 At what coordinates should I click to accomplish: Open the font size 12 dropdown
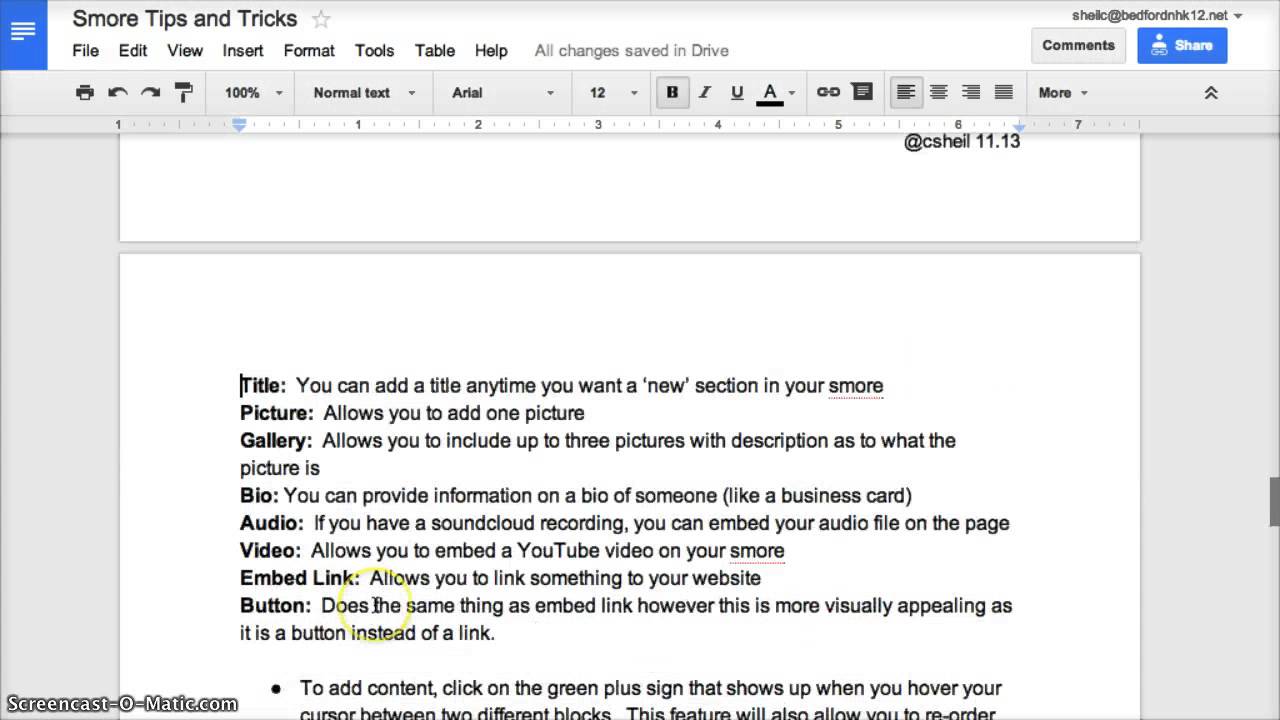click(613, 92)
